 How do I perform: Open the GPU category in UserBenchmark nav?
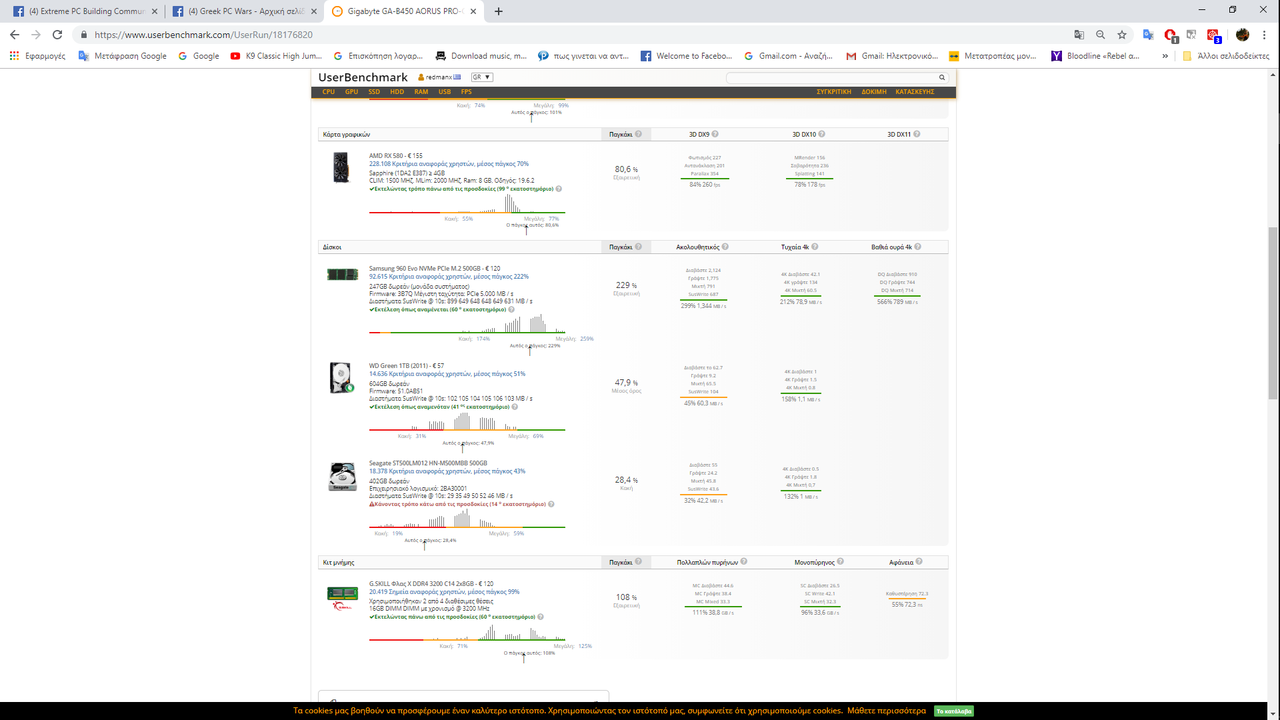351,92
